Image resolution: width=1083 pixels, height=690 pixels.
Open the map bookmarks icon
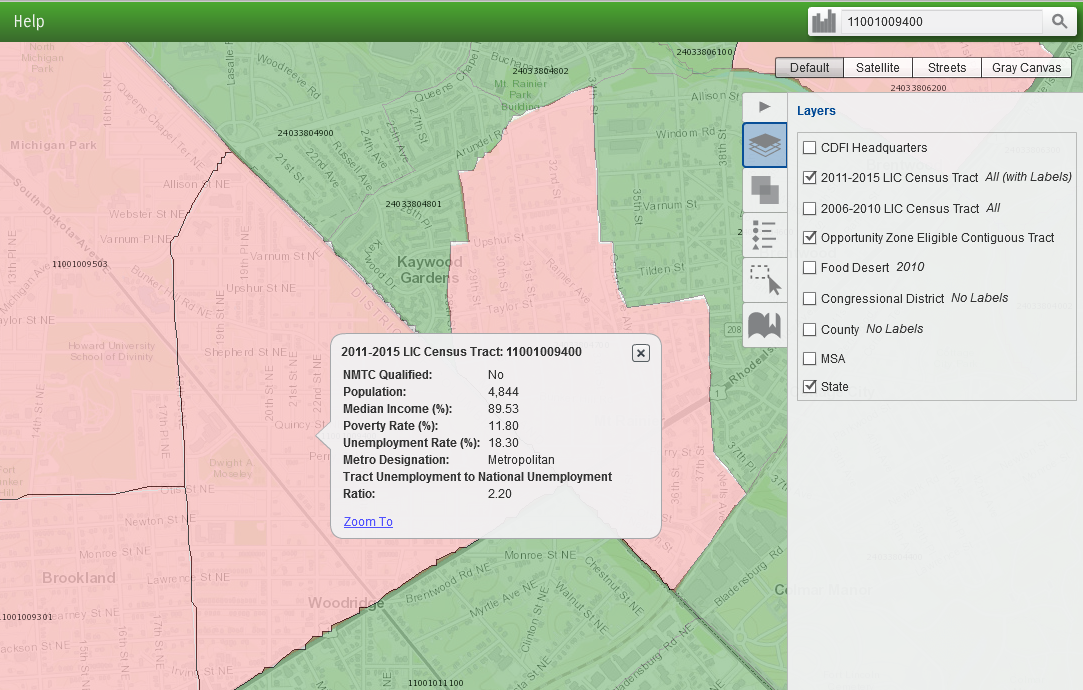click(765, 325)
